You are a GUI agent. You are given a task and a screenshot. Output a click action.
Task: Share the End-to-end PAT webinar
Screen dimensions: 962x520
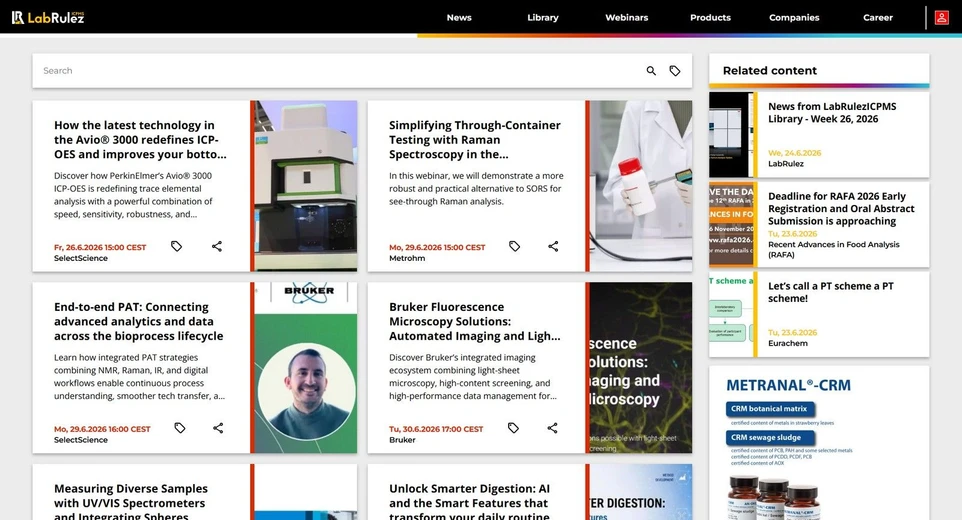pos(218,427)
